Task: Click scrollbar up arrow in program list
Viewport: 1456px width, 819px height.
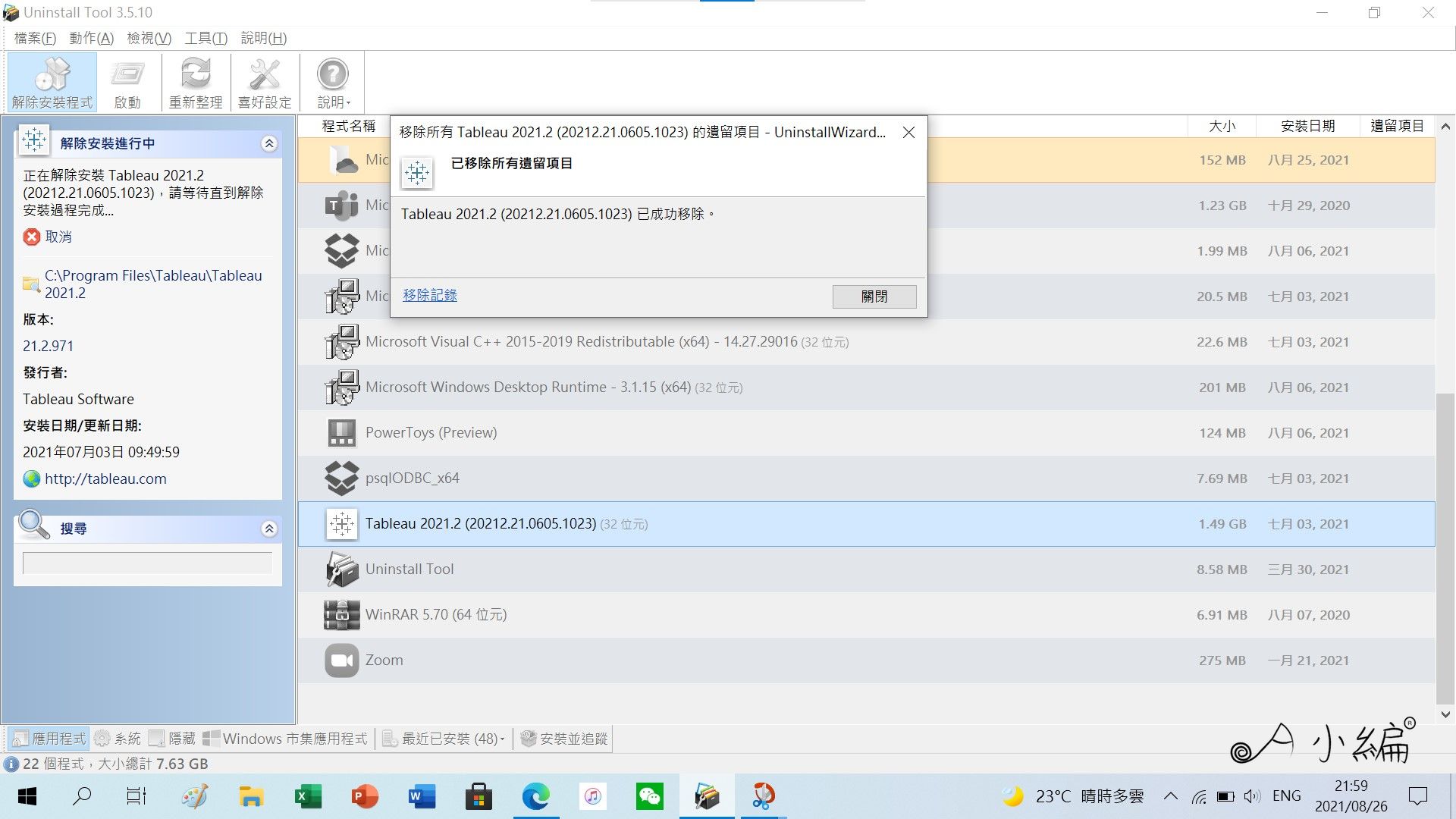Action: 1445,127
